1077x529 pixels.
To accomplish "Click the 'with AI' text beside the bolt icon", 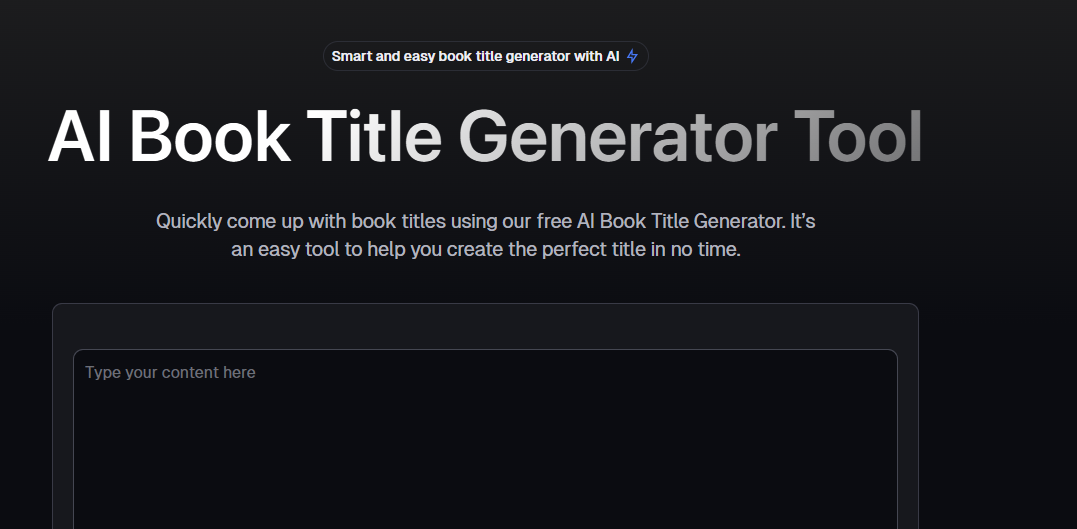I will coord(597,56).
